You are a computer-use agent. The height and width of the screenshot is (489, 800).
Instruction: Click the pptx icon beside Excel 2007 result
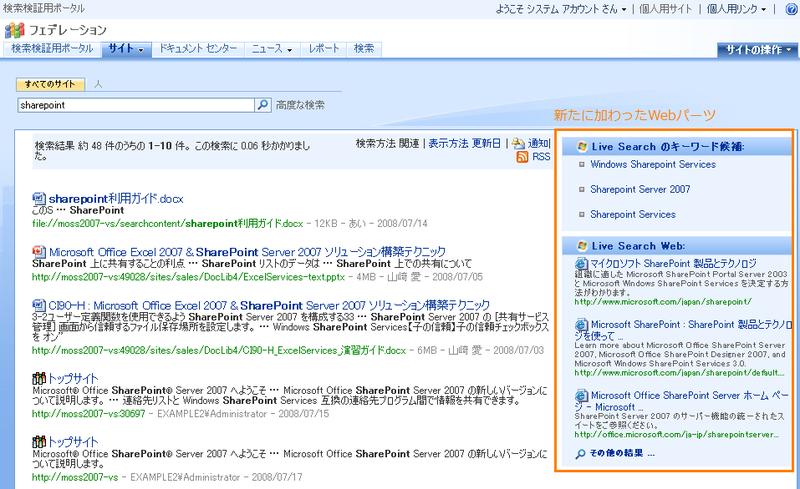(x=39, y=252)
